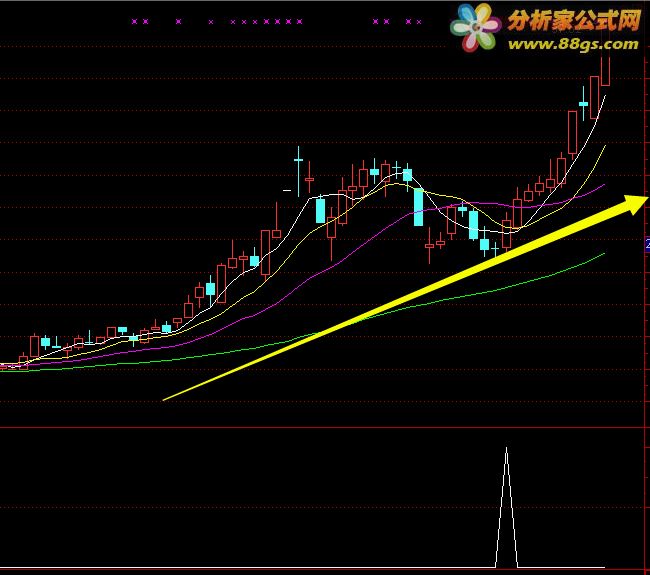Click the cyan doji candle with tallest wick

[298, 171]
